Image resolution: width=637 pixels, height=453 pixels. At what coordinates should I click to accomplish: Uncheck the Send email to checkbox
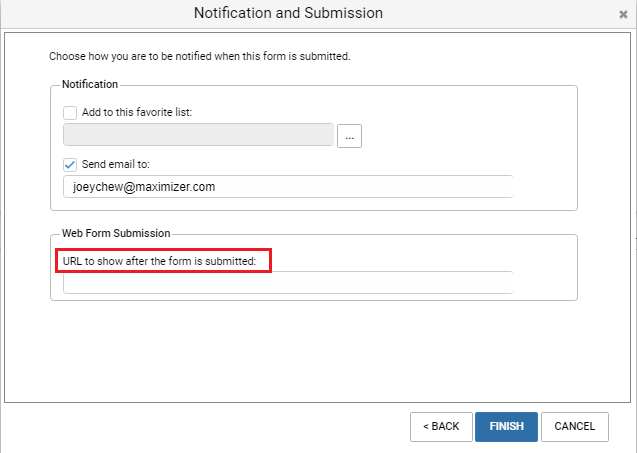70,165
